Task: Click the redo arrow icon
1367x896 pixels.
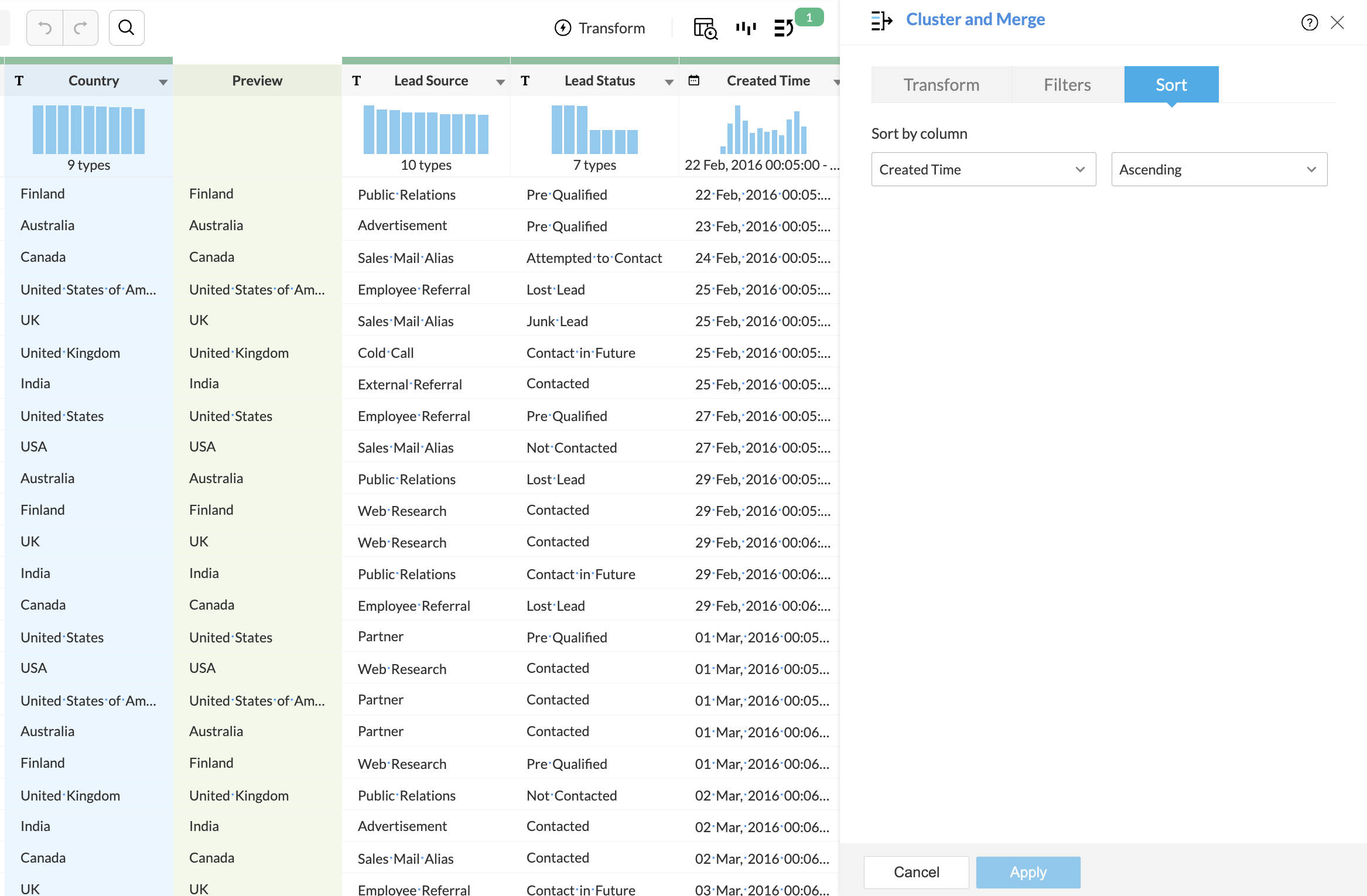Action: pos(80,28)
